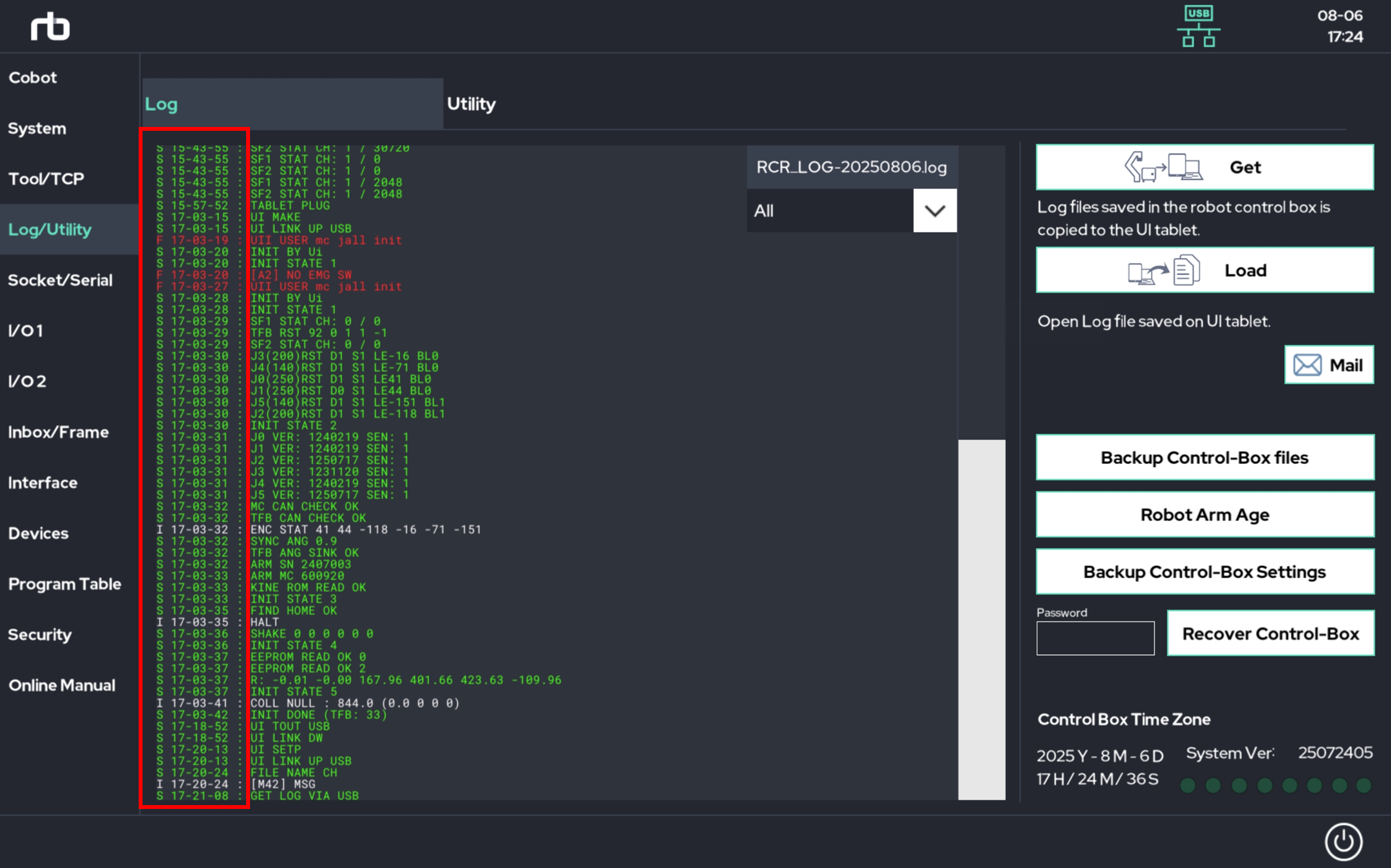Click Backup Control-Box files
The width and height of the screenshot is (1391, 868).
click(x=1205, y=458)
